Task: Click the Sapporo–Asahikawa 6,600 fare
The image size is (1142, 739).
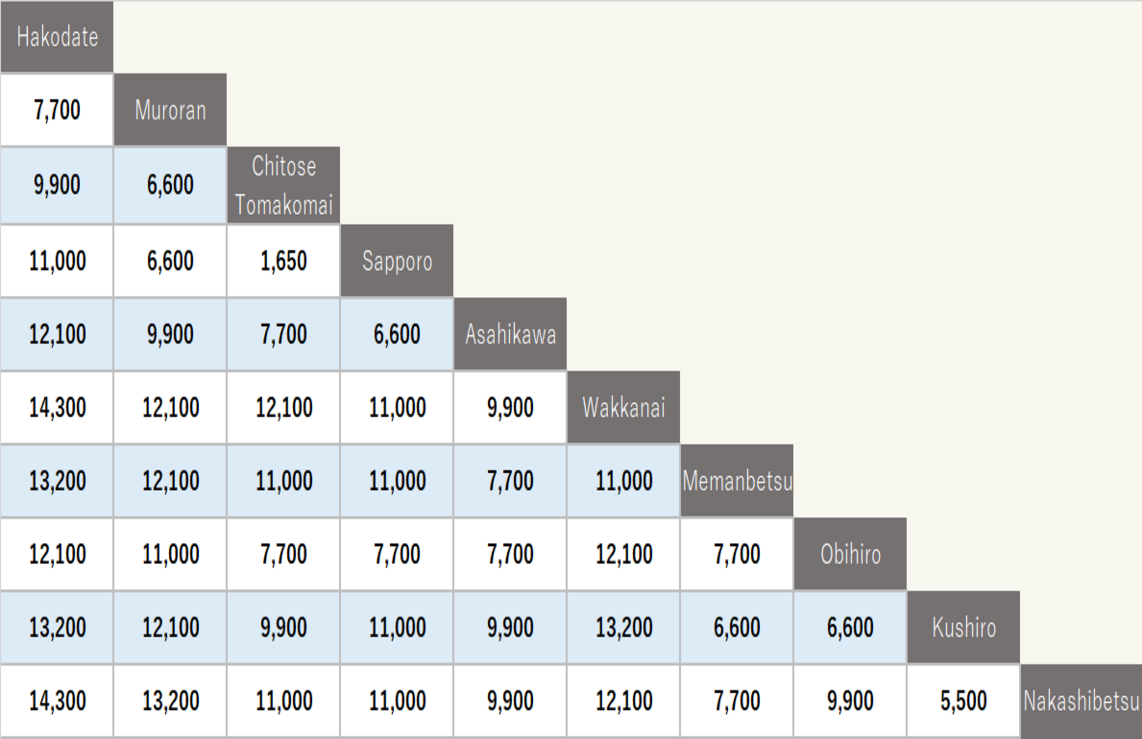Action: pyautogui.click(x=397, y=334)
